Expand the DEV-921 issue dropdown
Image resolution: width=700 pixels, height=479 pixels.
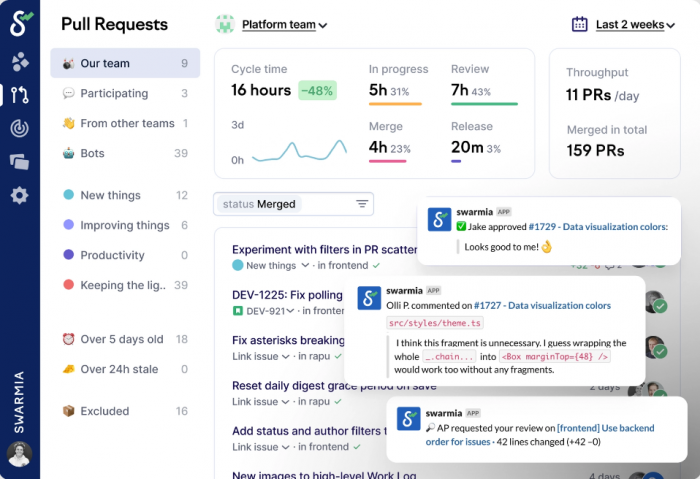click(290, 311)
